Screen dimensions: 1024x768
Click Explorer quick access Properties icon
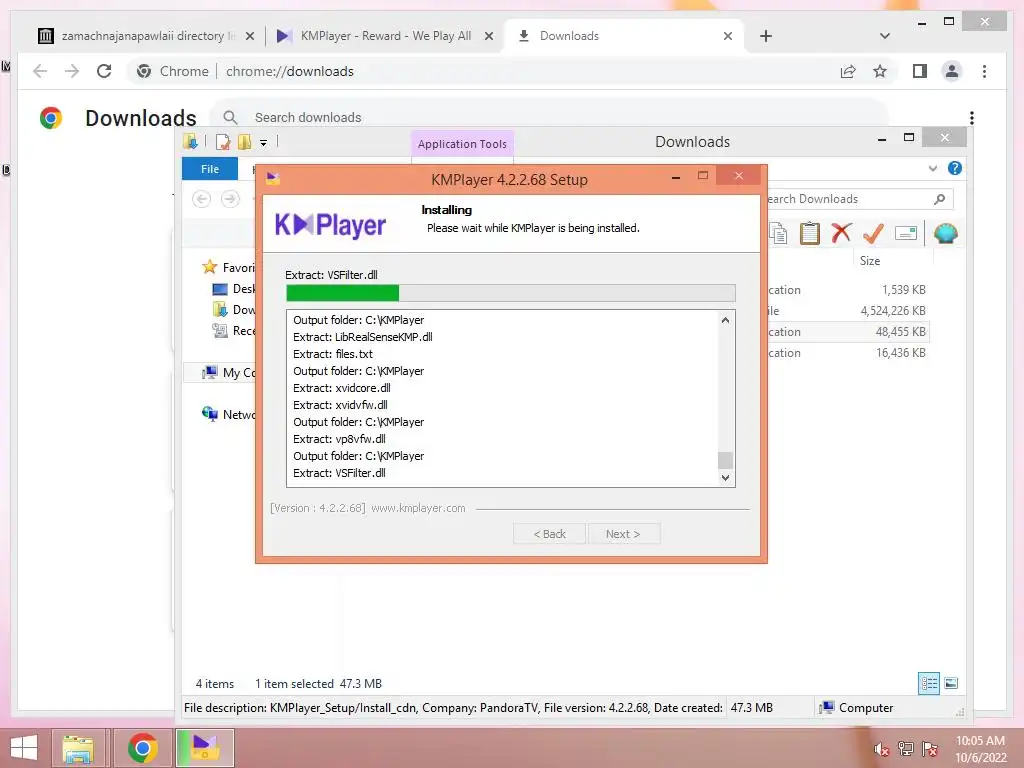223,142
